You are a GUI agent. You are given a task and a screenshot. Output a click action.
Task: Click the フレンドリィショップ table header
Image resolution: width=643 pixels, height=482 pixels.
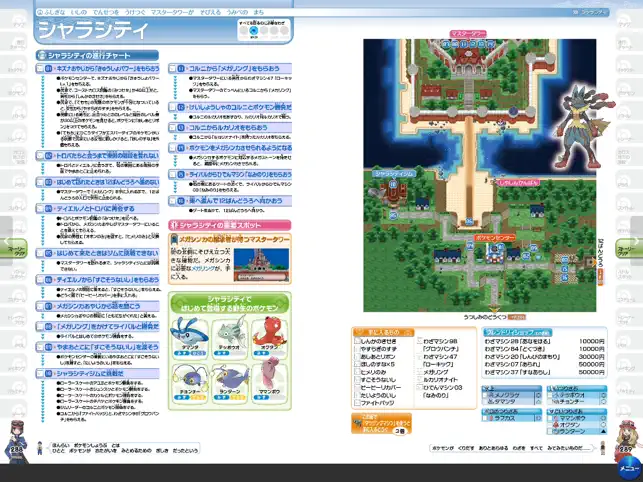pos(517,333)
